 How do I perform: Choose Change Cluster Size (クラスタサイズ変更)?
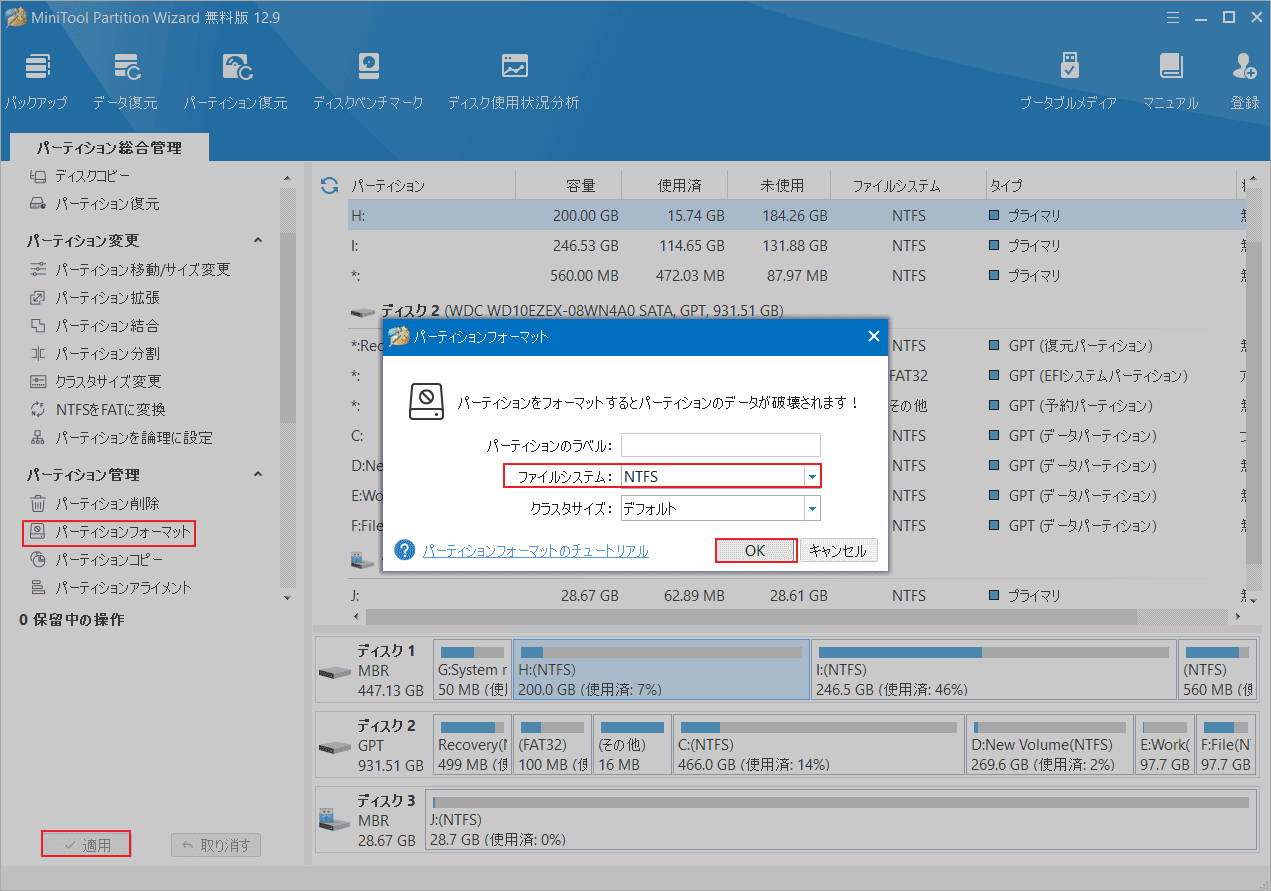[95, 382]
